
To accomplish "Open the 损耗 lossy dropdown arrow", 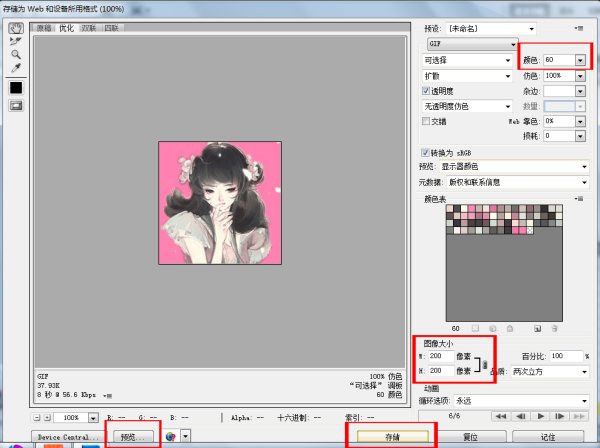I will point(580,136).
